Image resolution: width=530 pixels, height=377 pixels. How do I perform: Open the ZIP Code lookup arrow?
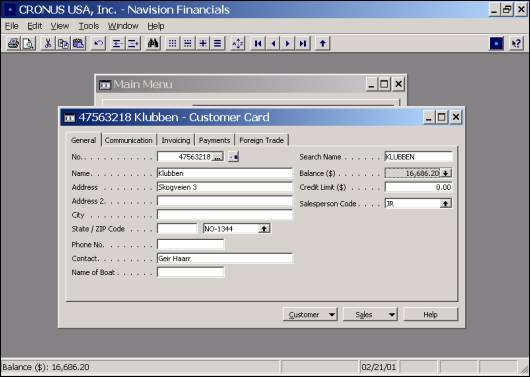pyautogui.click(x=264, y=229)
